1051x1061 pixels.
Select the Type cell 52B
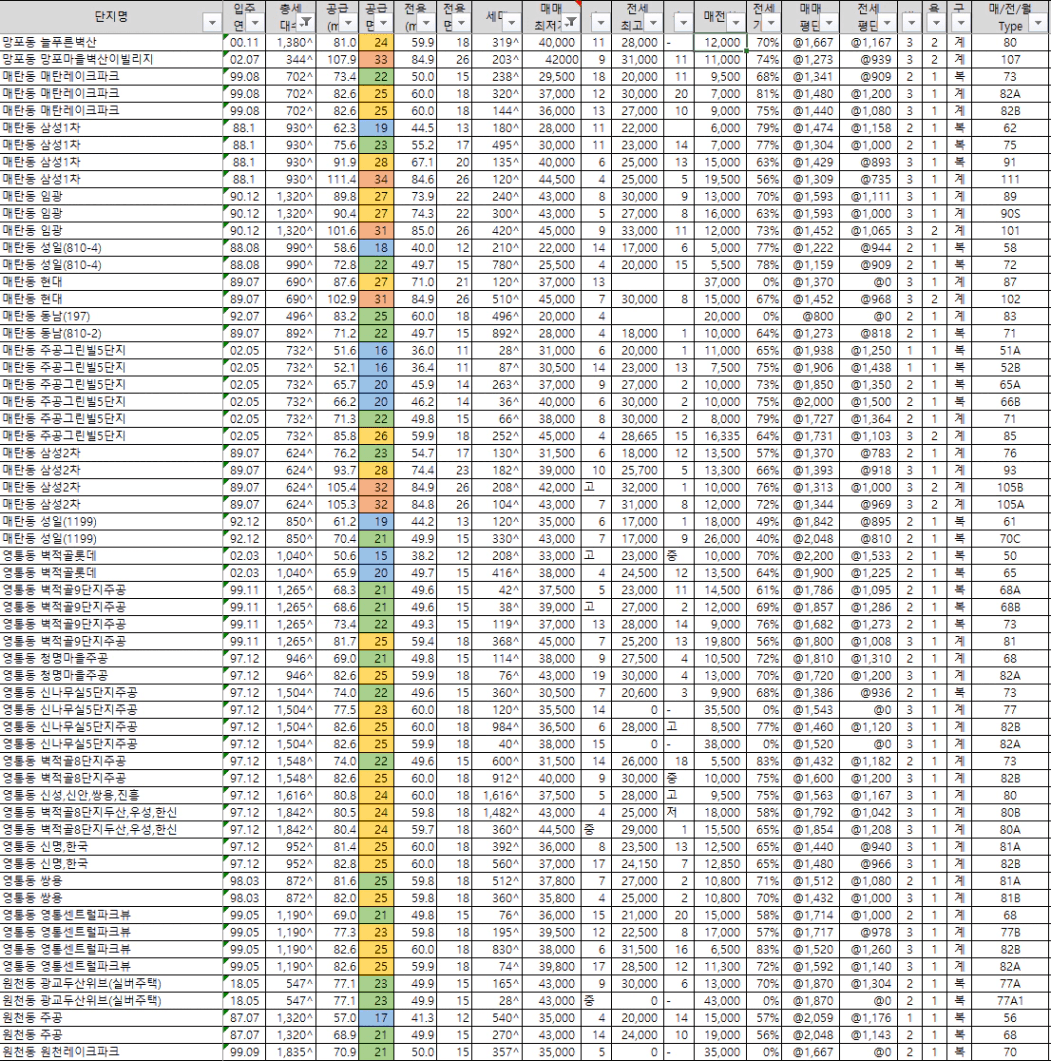tap(1010, 367)
